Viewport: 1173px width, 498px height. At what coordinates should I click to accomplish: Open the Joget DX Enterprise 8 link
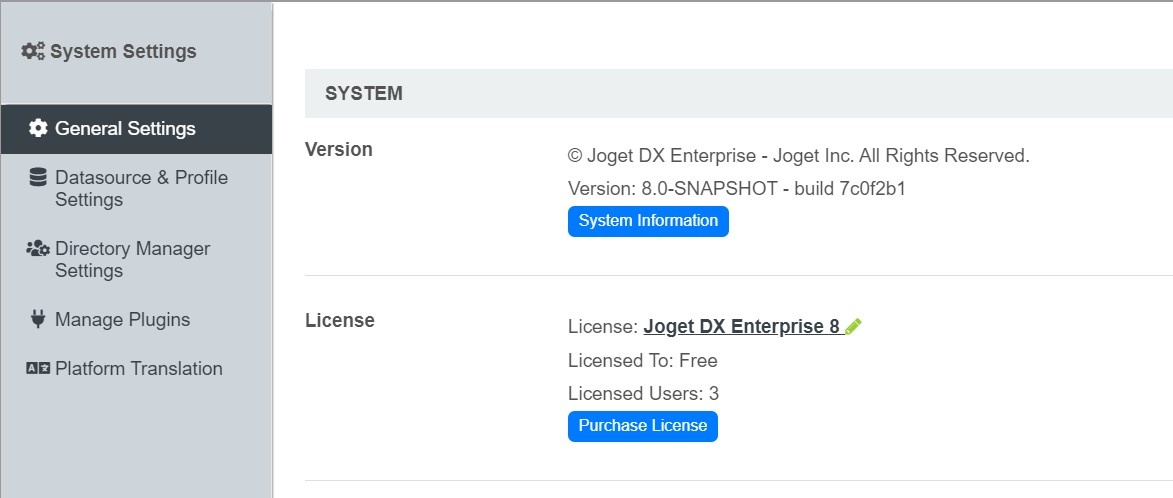(741, 327)
